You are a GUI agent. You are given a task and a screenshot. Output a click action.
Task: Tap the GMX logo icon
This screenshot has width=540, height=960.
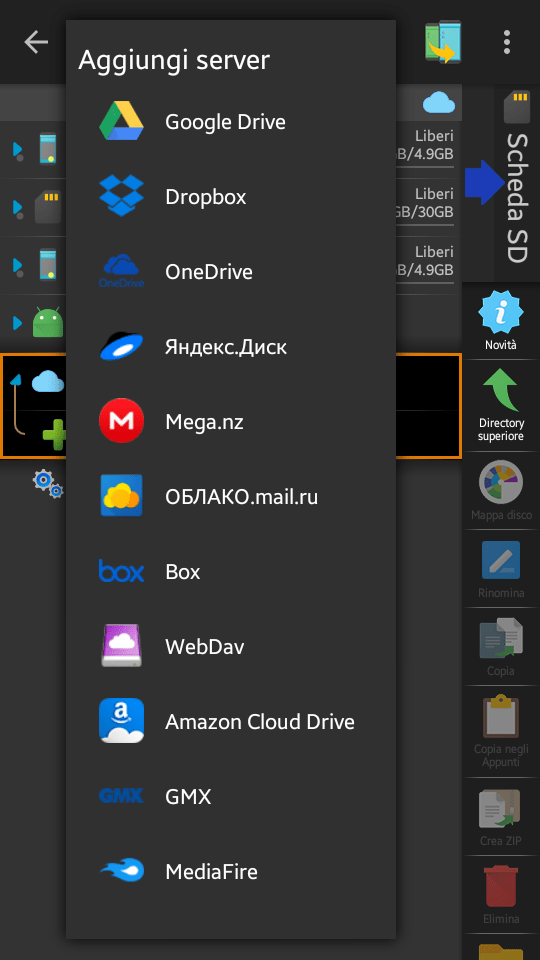click(121, 796)
